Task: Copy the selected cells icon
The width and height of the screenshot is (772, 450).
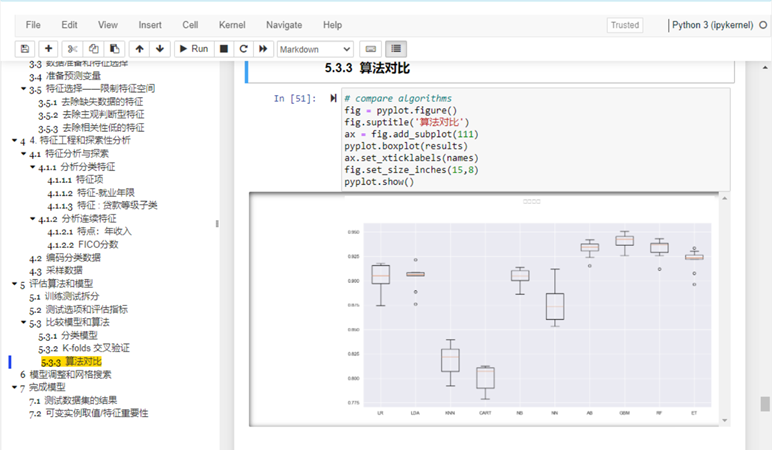Action: pyautogui.click(x=94, y=48)
